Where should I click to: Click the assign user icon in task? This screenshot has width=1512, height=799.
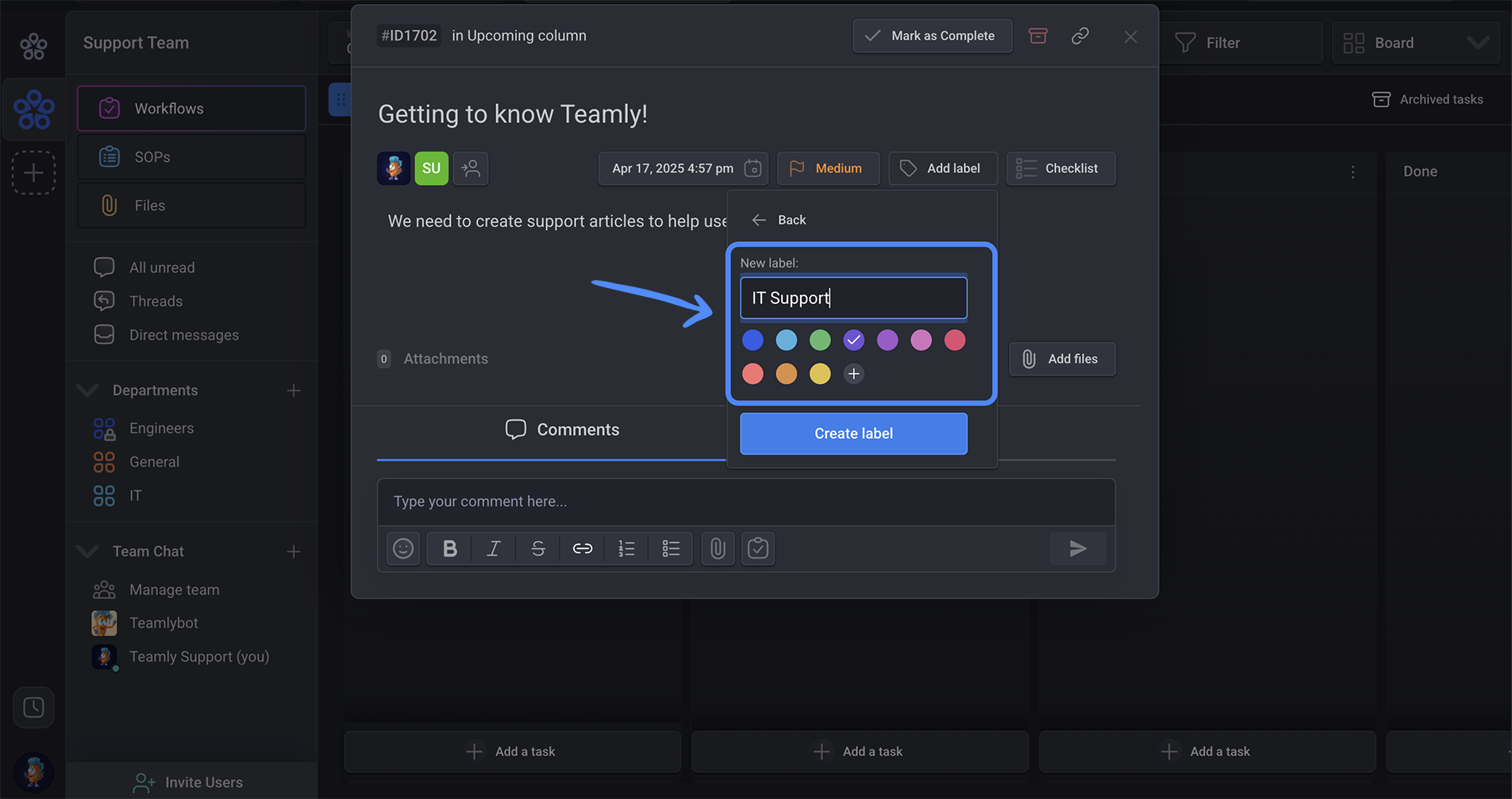[x=471, y=168]
